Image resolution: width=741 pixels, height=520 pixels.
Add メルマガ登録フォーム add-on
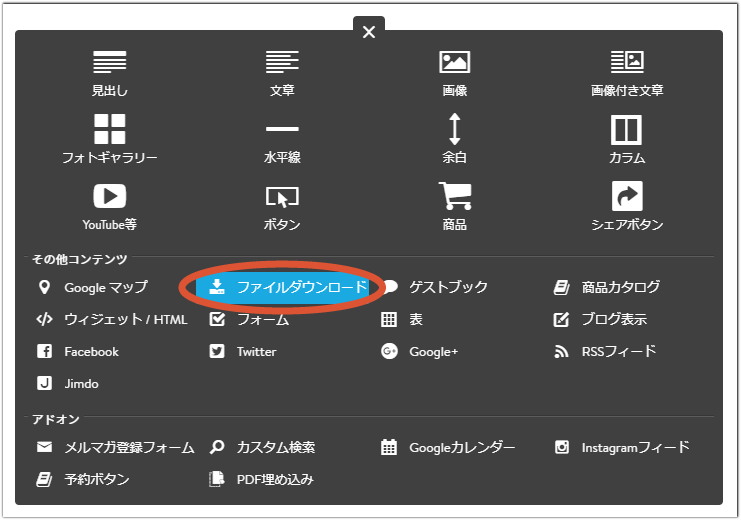pyautogui.click(x=115, y=447)
